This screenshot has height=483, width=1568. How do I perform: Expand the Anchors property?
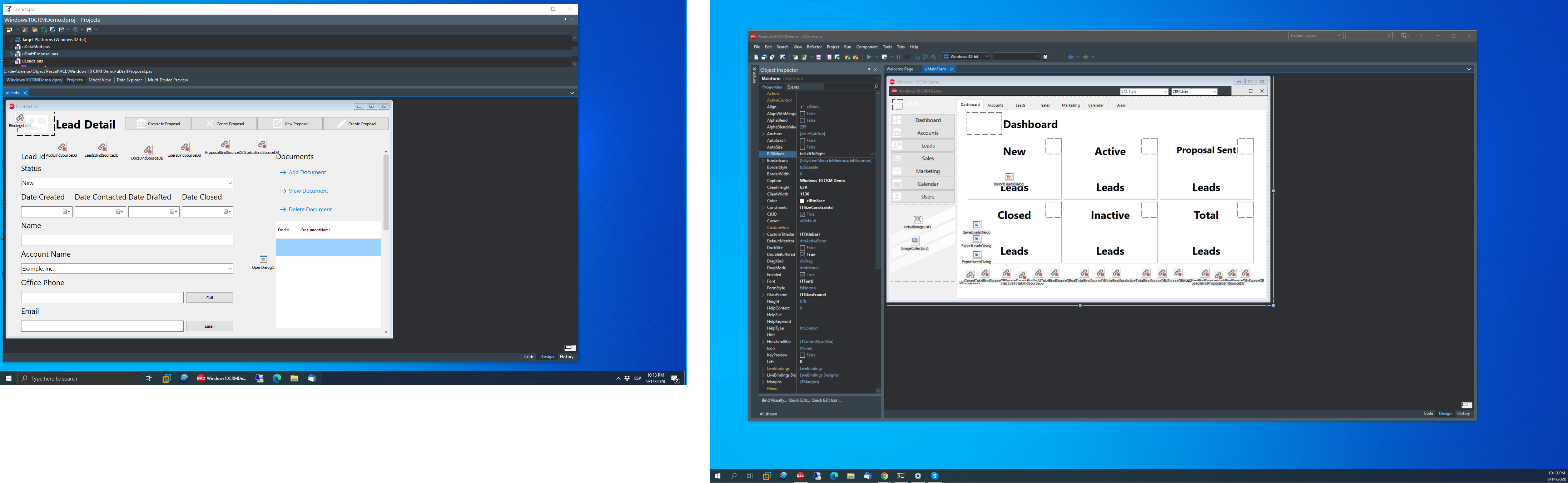(x=763, y=134)
